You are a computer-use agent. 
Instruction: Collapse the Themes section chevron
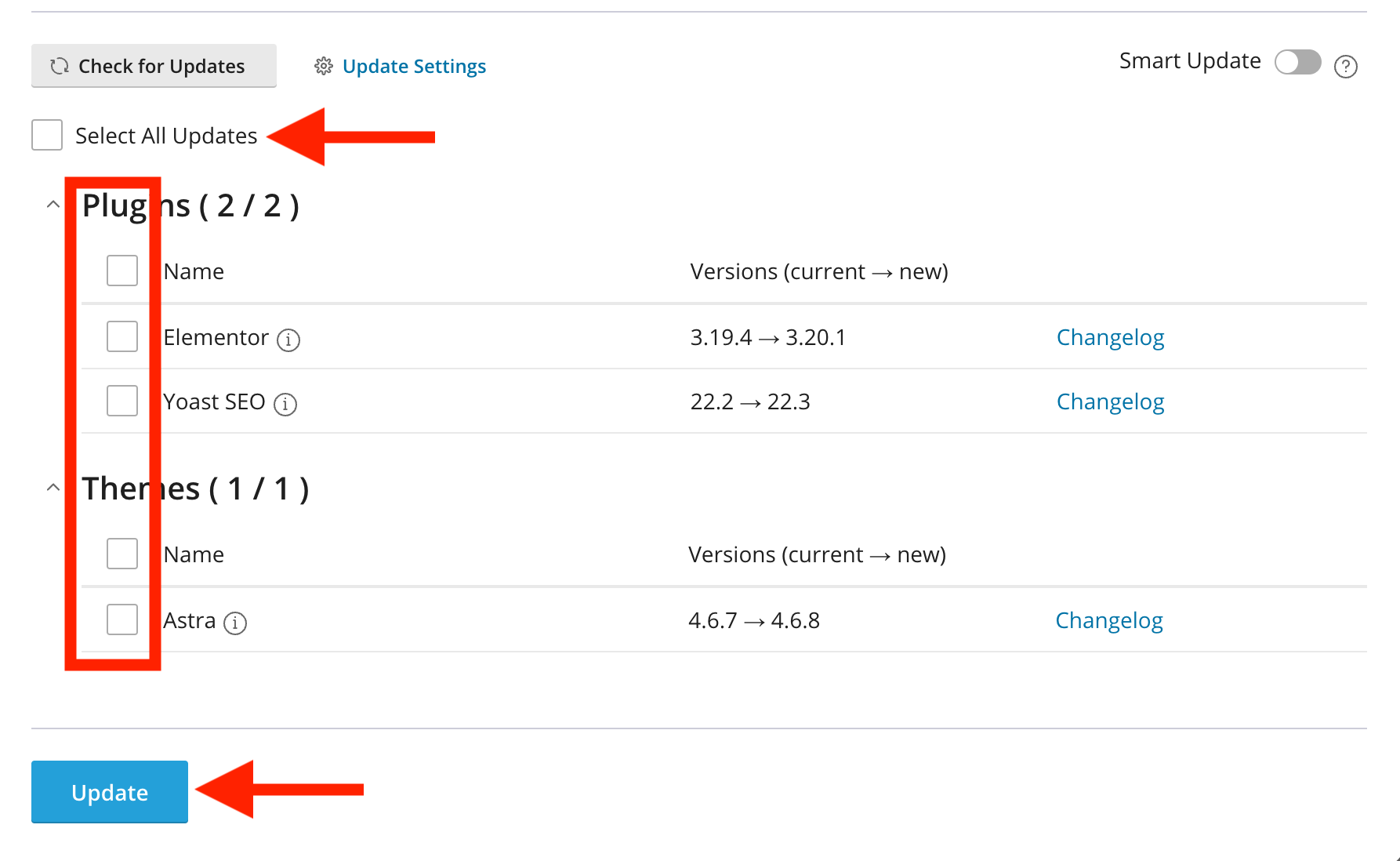tap(53, 488)
